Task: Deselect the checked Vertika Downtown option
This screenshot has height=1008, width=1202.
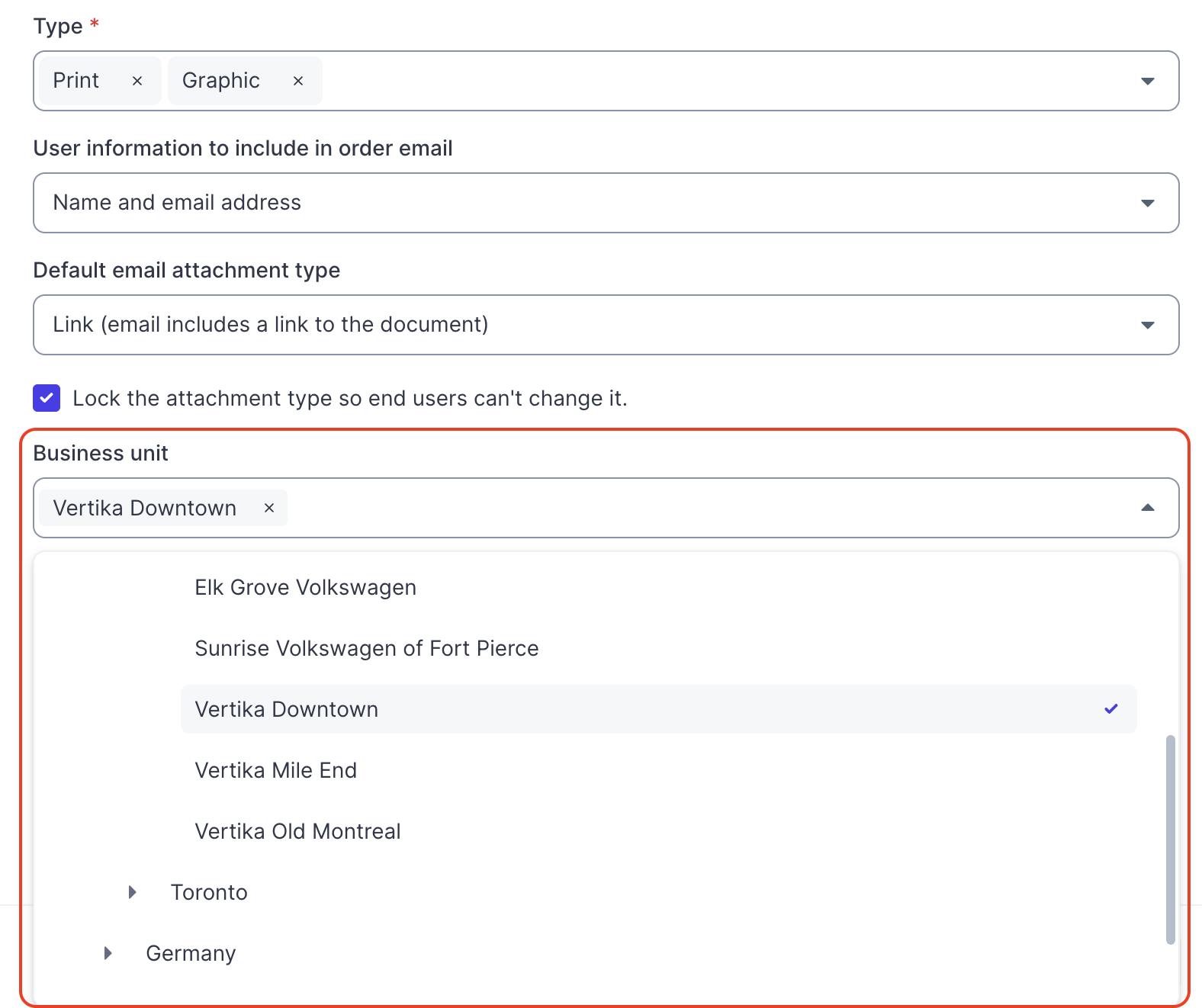Action: tap(659, 709)
